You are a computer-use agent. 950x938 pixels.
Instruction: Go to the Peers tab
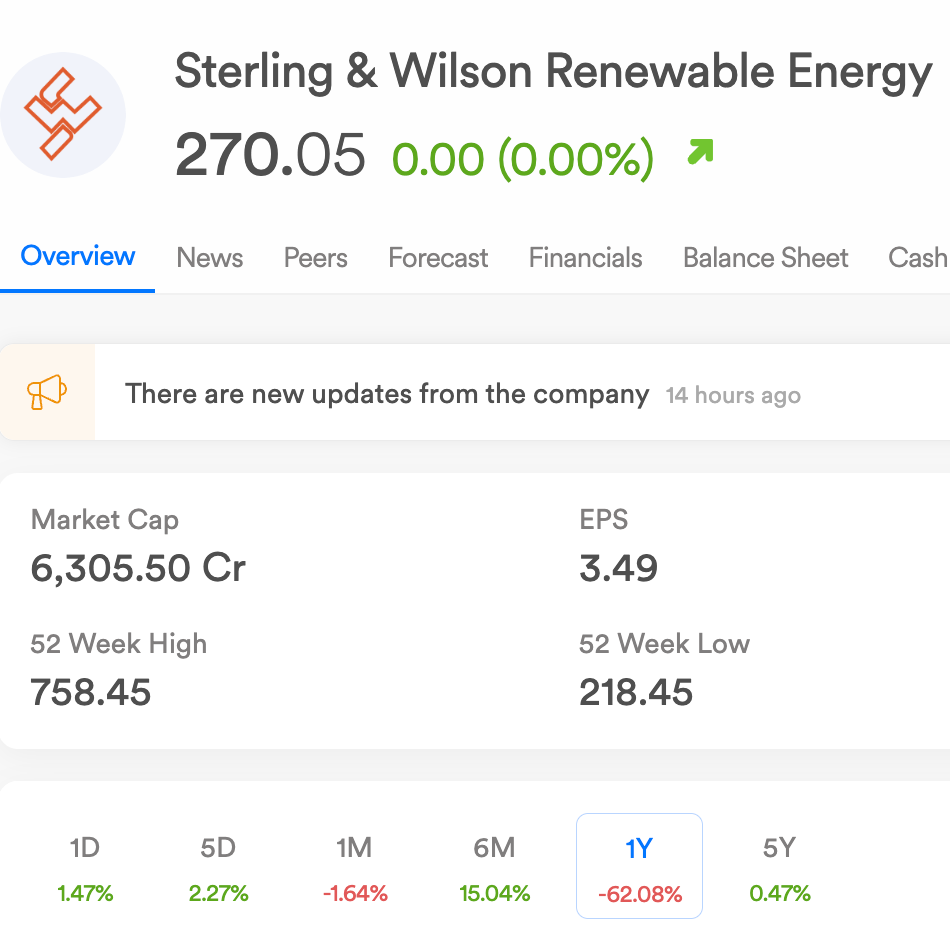(x=316, y=258)
